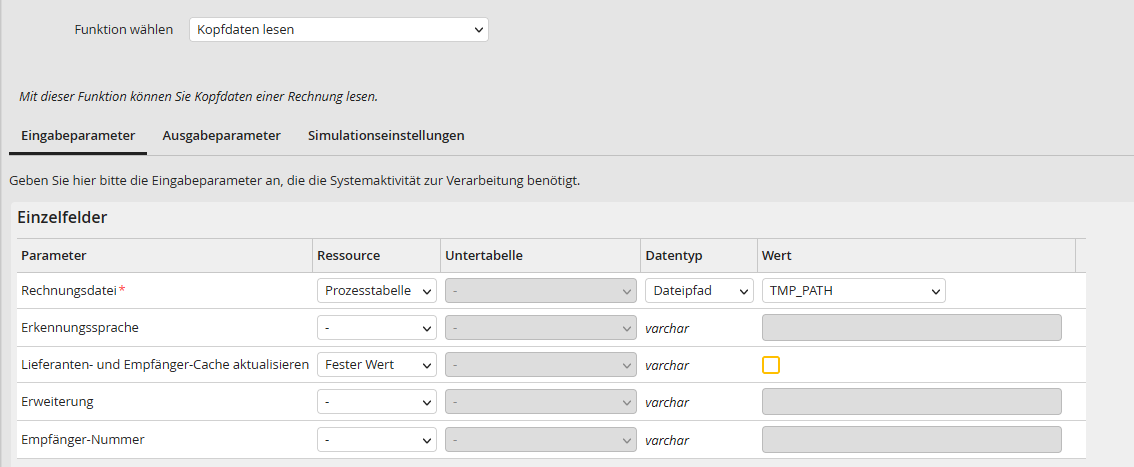Screen dimensions: 1134x467
Task: Open Ressource dropdown for Erkennungssprache
Action: tap(377, 328)
